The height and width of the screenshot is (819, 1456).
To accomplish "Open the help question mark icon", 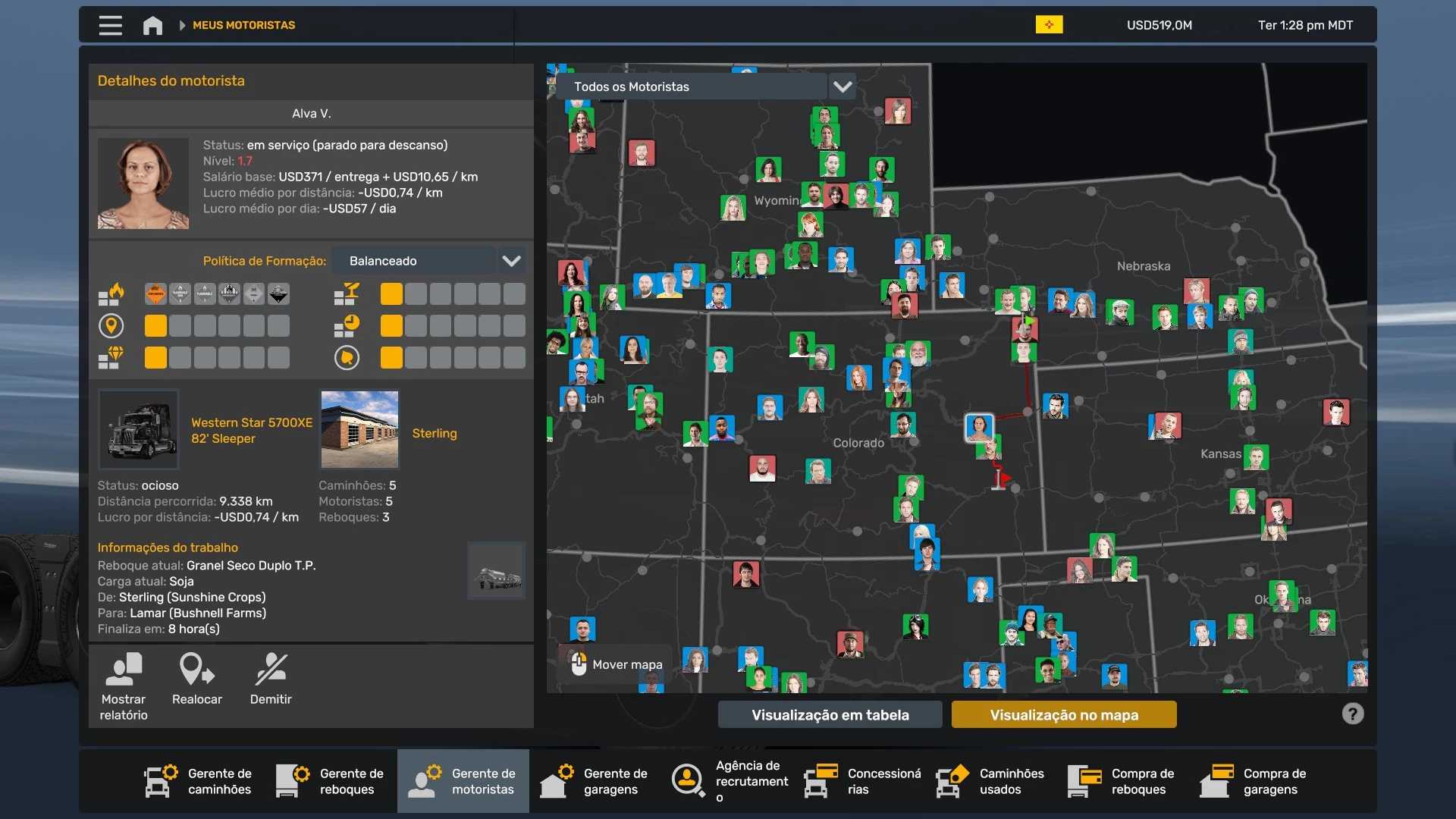I will (x=1352, y=714).
